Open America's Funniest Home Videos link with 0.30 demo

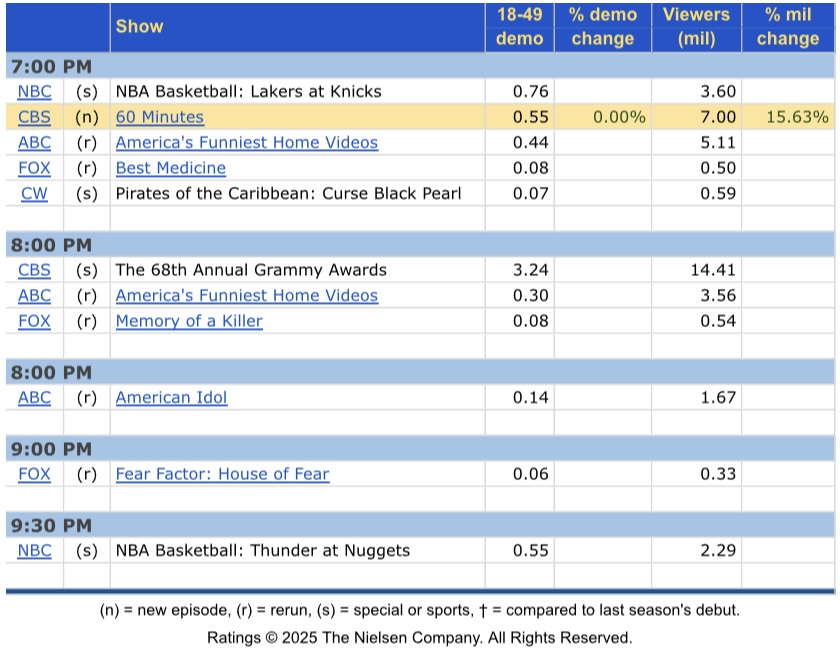[247, 295]
